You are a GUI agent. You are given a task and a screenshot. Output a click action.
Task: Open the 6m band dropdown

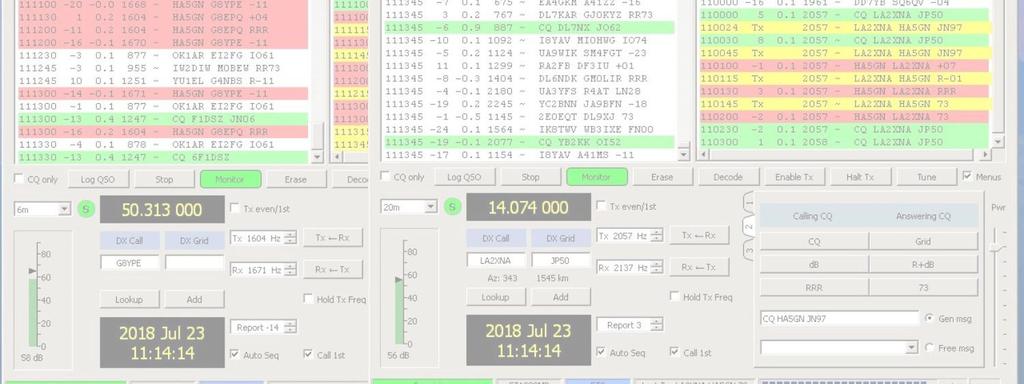[x=64, y=210]
